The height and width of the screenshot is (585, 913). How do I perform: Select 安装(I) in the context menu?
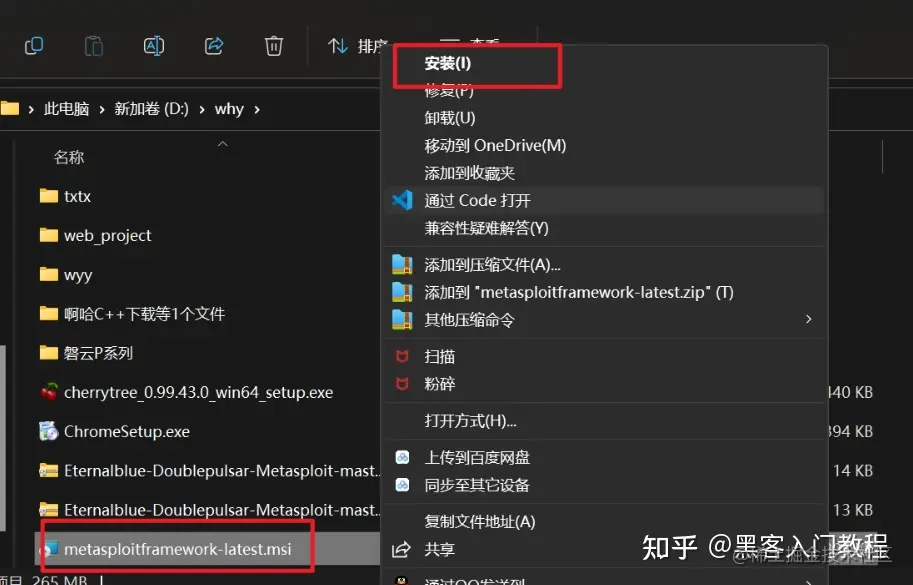pyautogui.click(x=448, y=63)
